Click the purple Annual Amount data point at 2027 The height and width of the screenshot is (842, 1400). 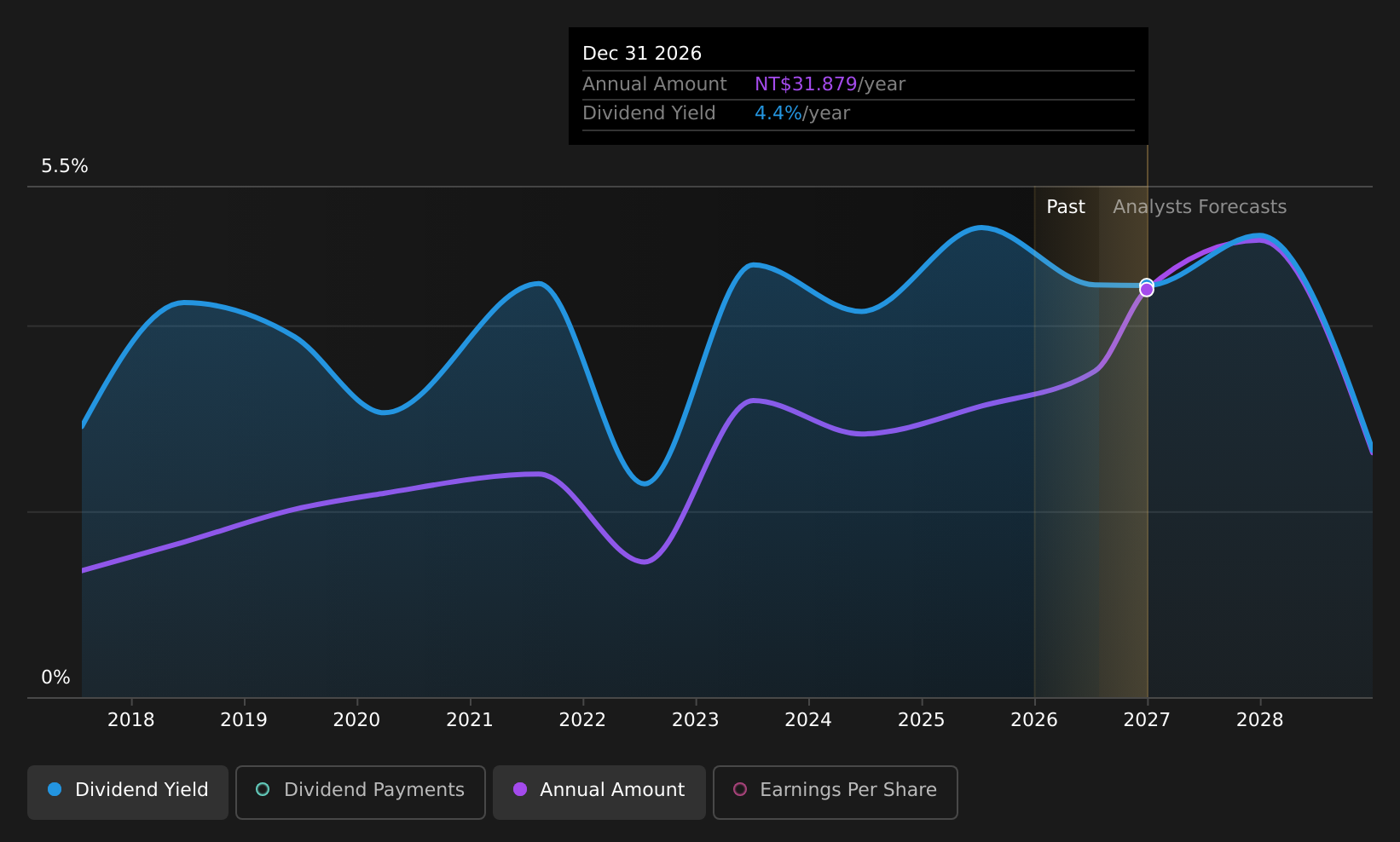[x=1147, y=290]
